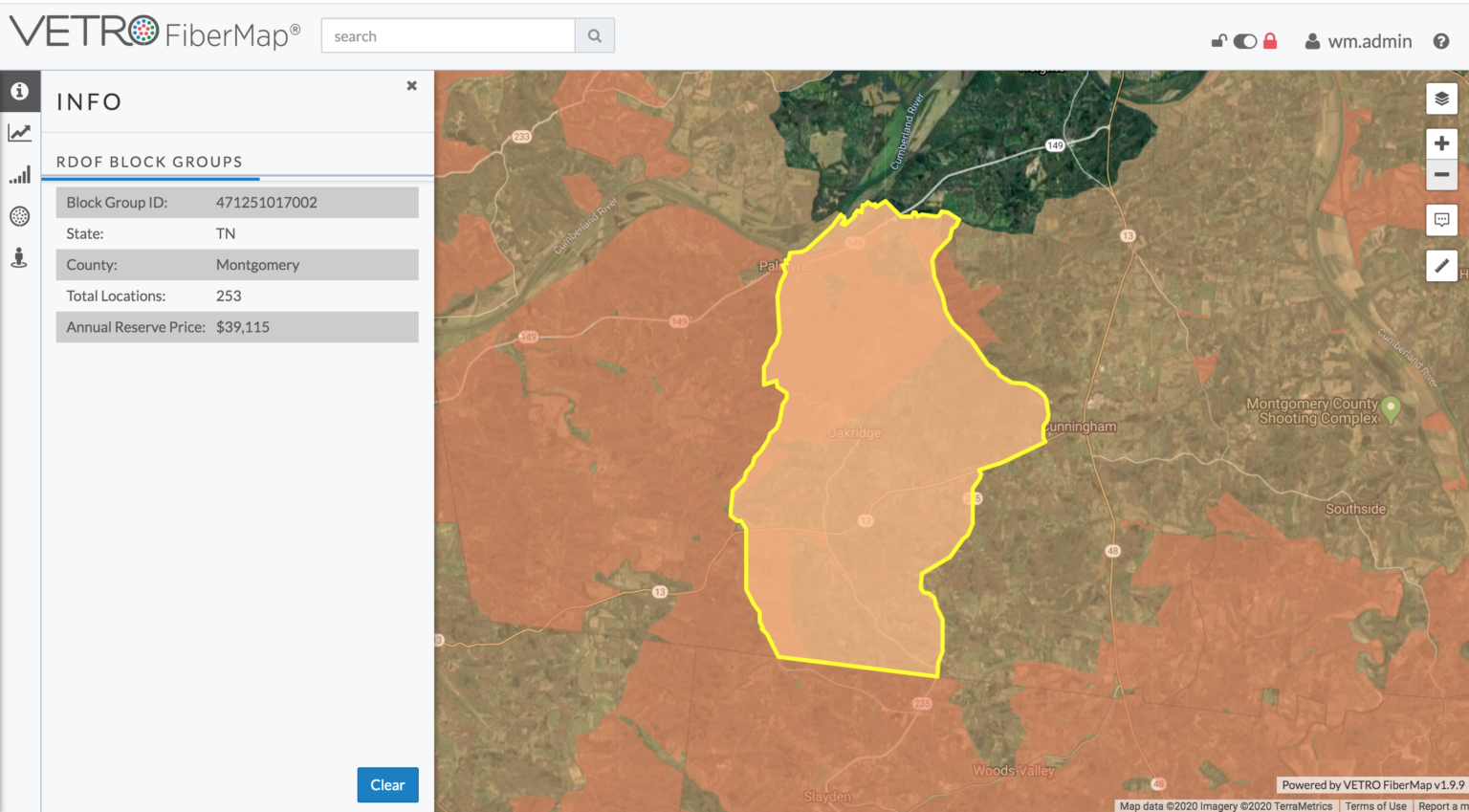Screen dimensions: 1469x812
Task: Zoom in with the plus control
Action: 1441,143
